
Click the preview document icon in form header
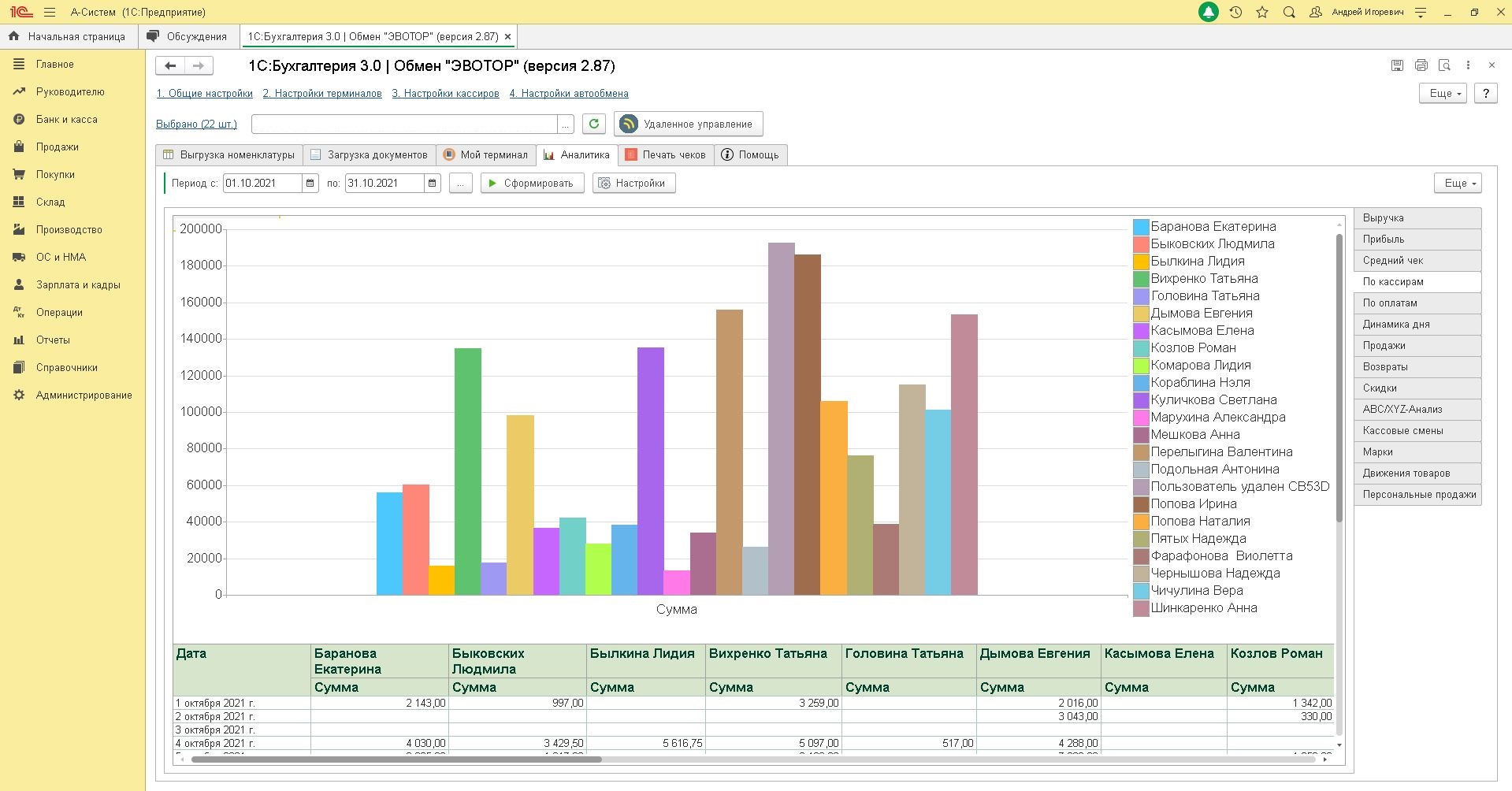(x=1444, y=65)
